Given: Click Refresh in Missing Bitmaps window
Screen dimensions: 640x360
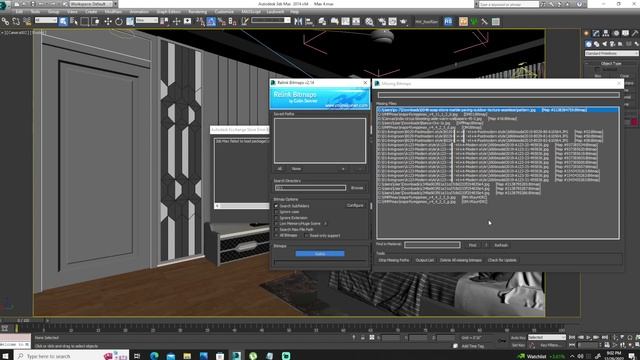Looking at the screenshot, I should 501,245.
